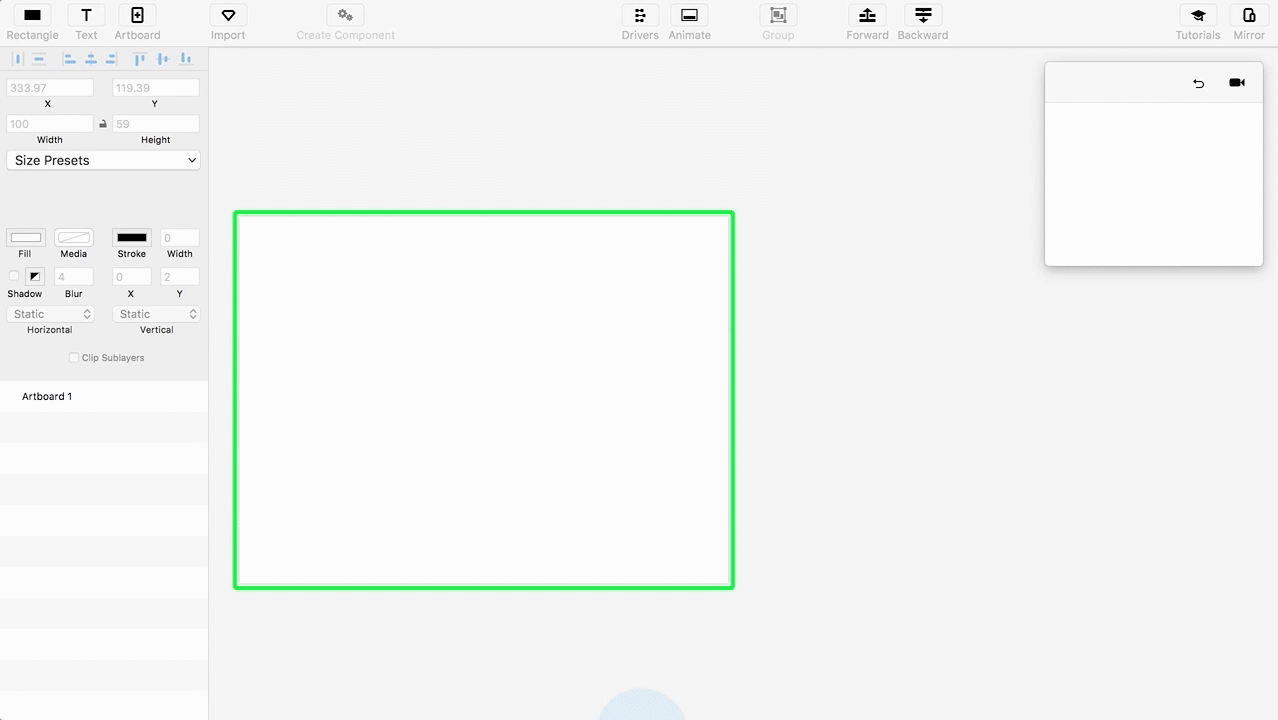Open the Animate panel
1278x720 pixels.
tap(689, 15)
